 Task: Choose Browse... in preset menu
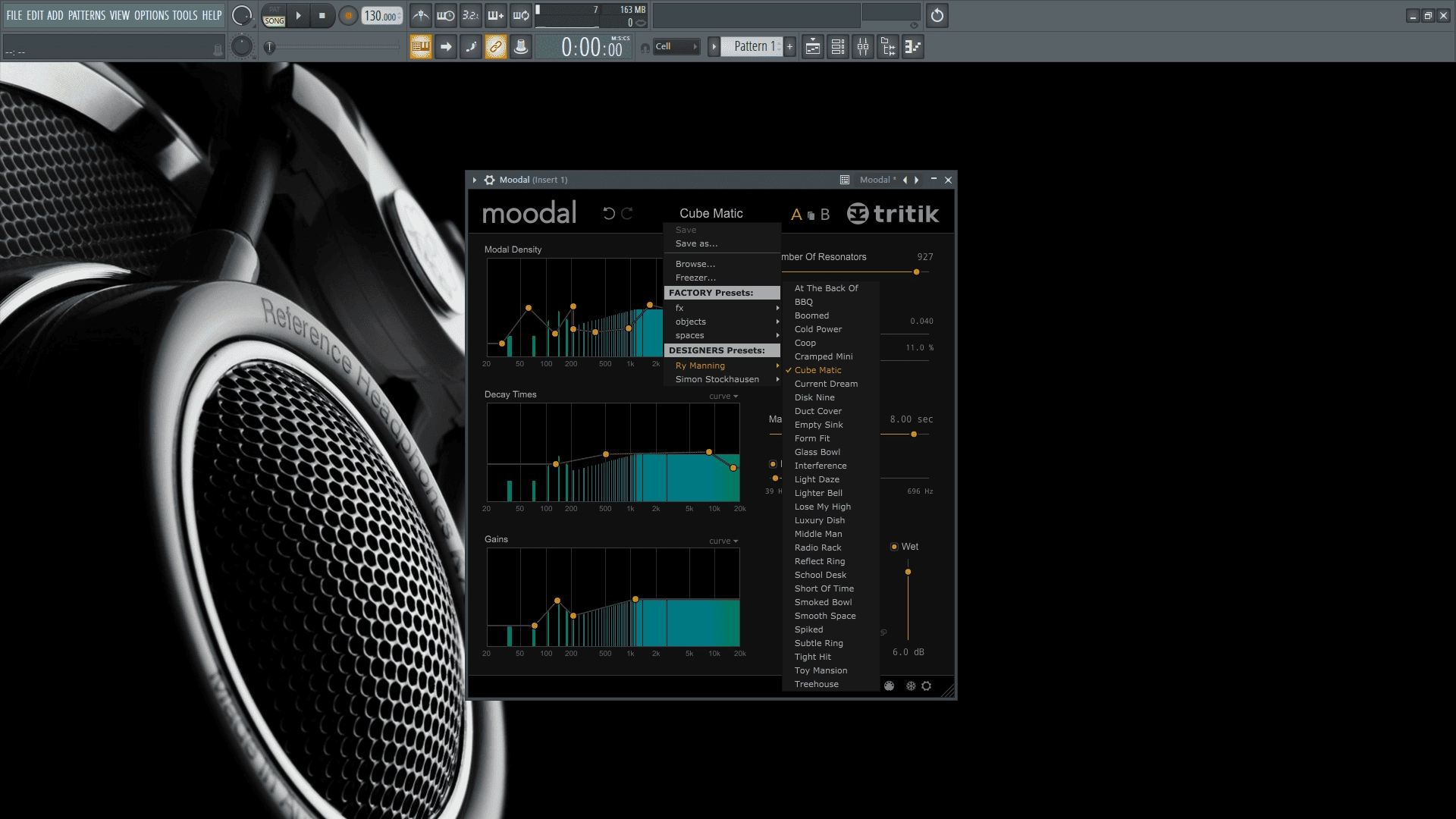coord(722,264)
